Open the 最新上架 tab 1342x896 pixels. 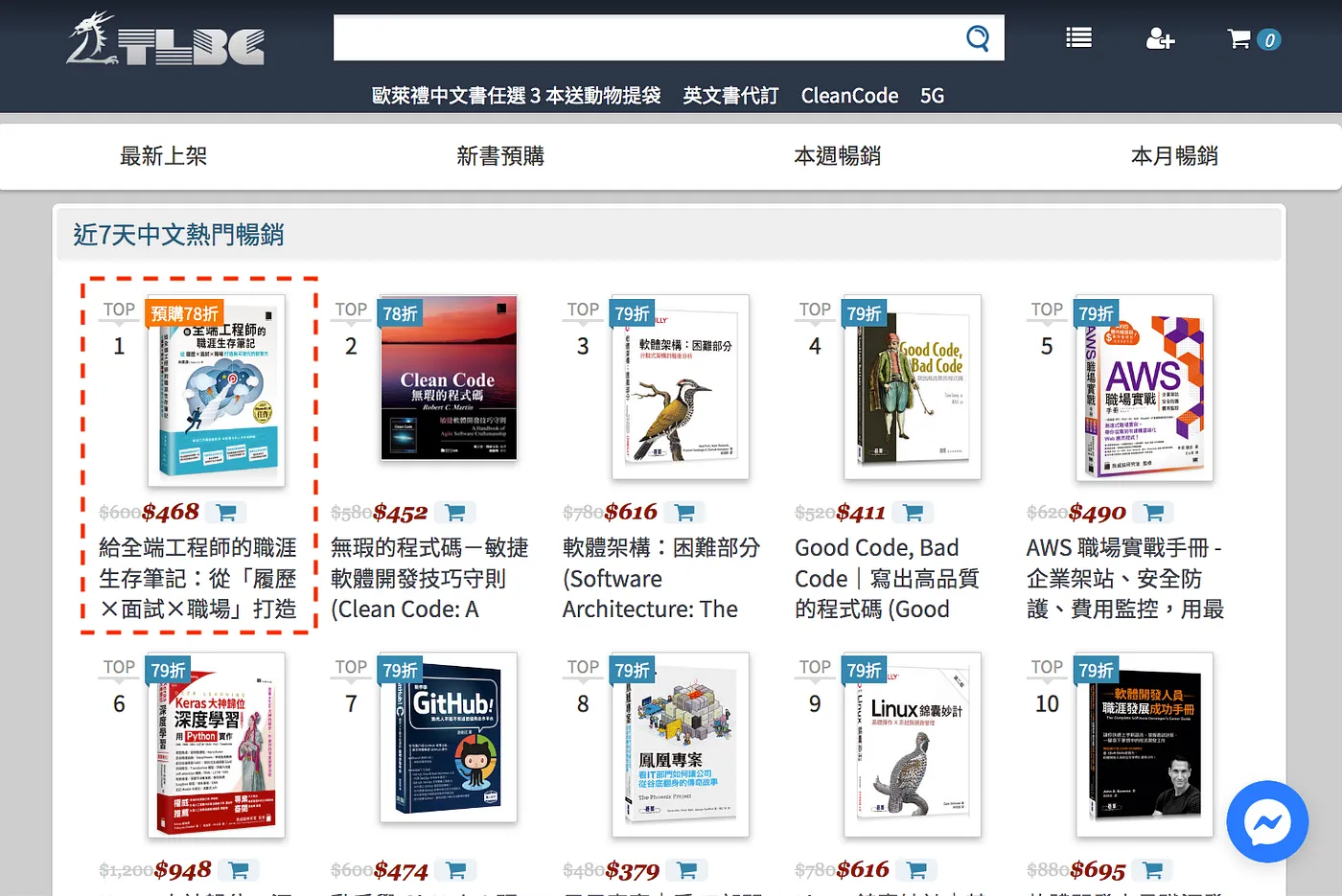[163, 156]
